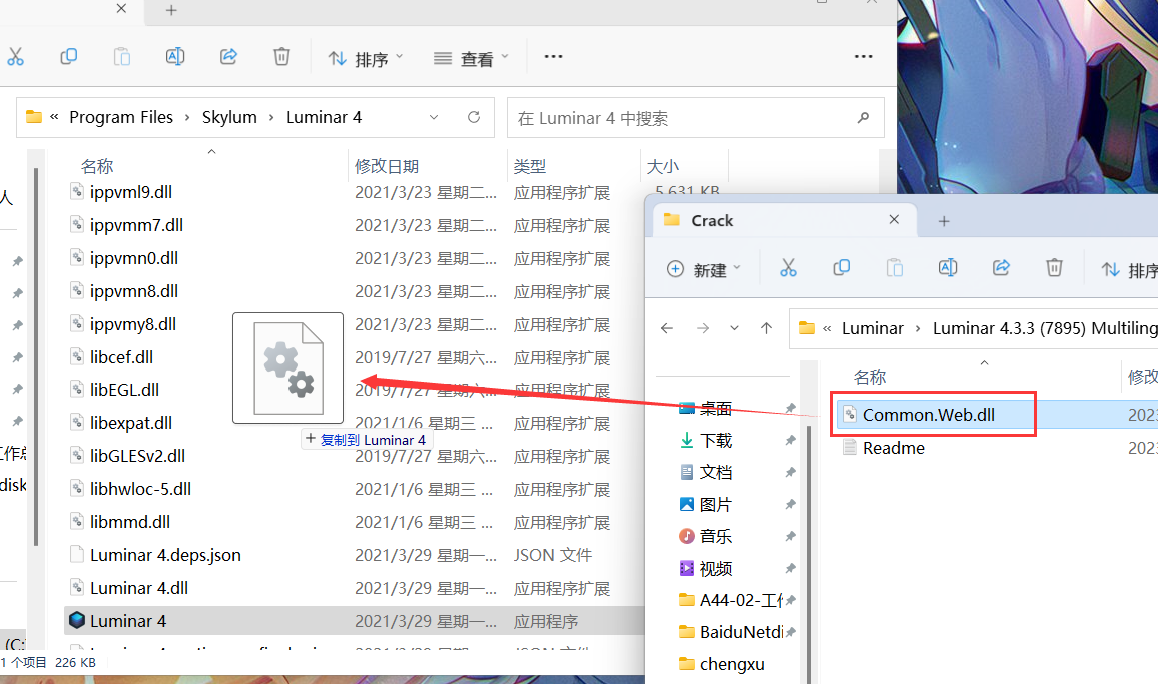Click the Cut icon in the Crack window toolbar
The width and height of the screenshot is (1158, 684).
(x=788, y=268)
